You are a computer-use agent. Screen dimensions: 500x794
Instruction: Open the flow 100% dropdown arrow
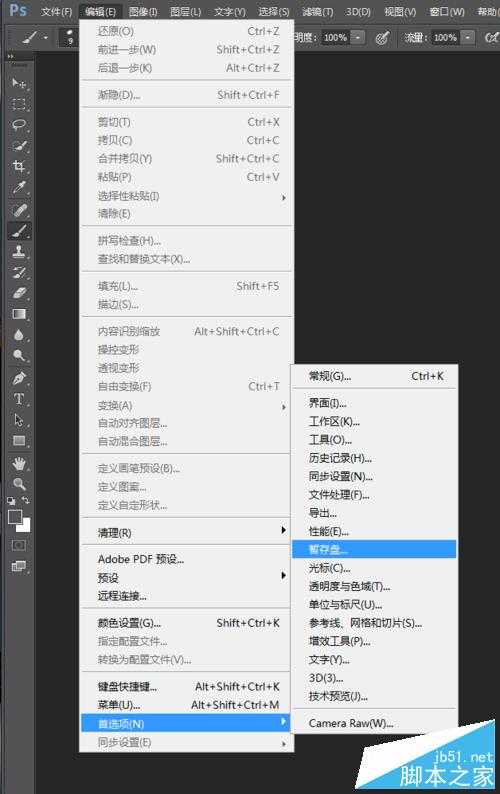(x=468, y=37)
